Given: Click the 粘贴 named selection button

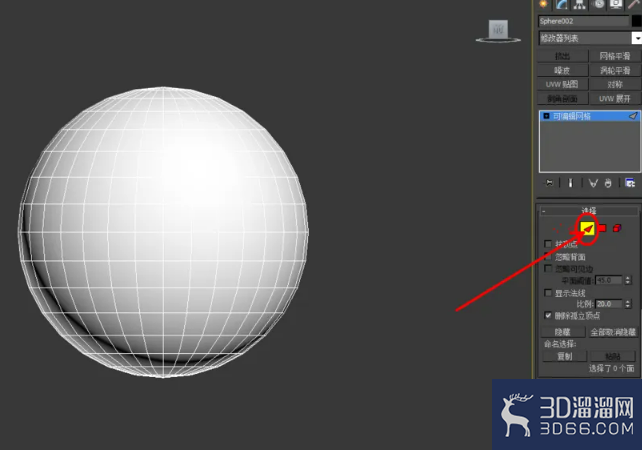Looking at the screenshot, I should point(613,356).
